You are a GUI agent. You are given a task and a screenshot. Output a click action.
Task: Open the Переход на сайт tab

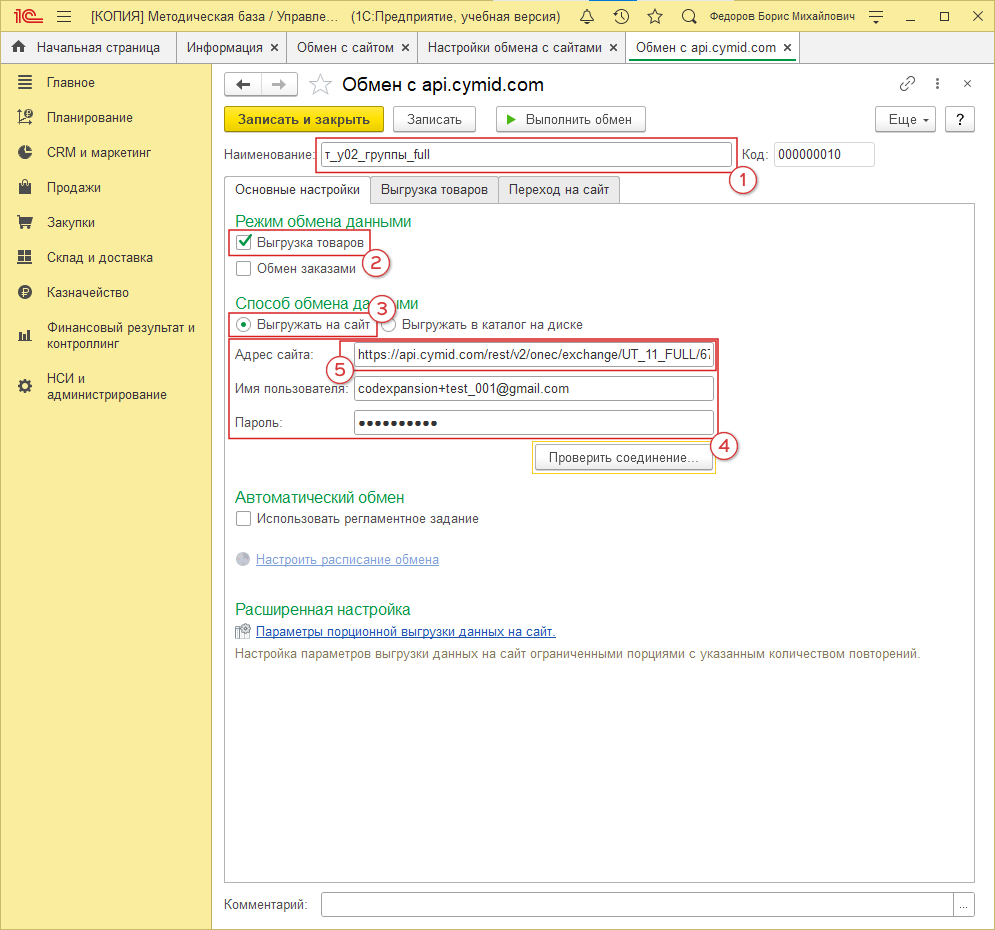[x=559, y=189]
